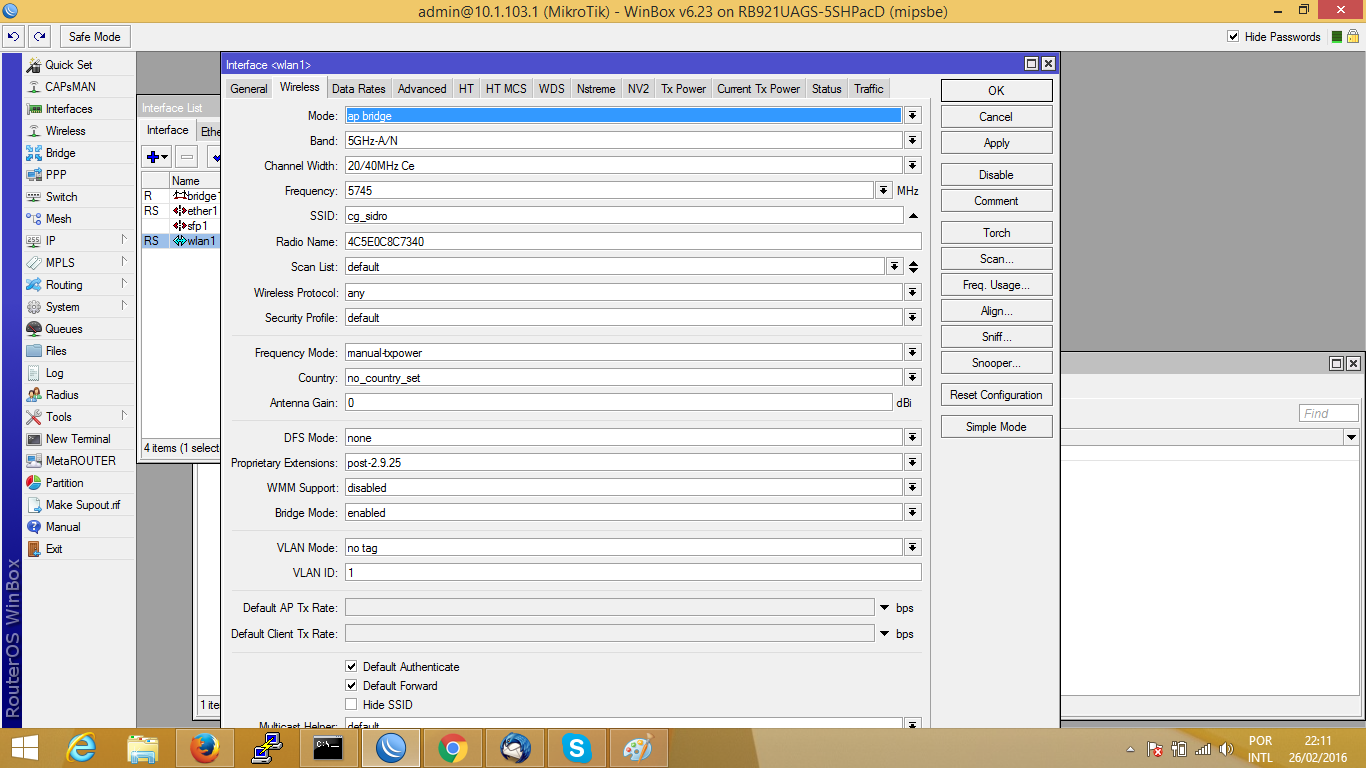Screen dimensions: 1366x768
Task: Open the Wireless Protocol dropdown
Action: coord(912,293)
